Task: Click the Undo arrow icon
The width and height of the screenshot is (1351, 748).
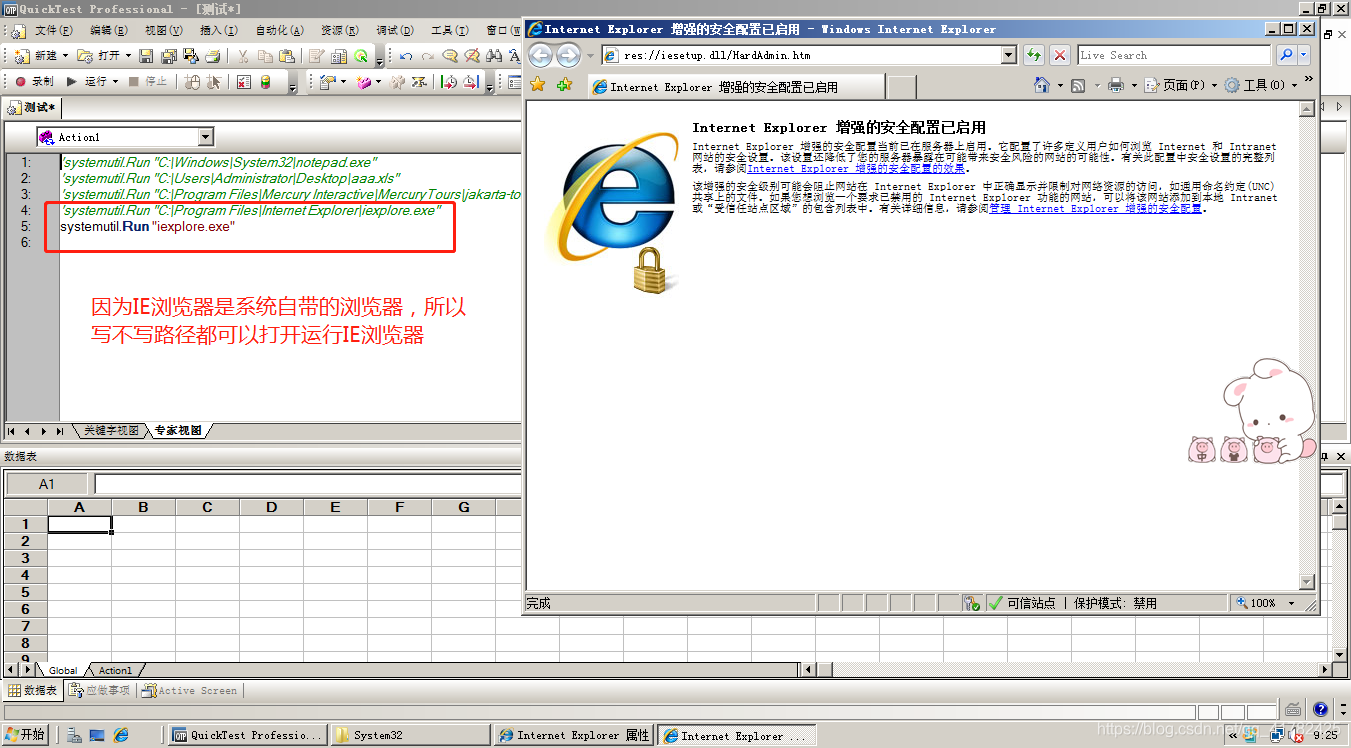Action: (x=405, y=56)
